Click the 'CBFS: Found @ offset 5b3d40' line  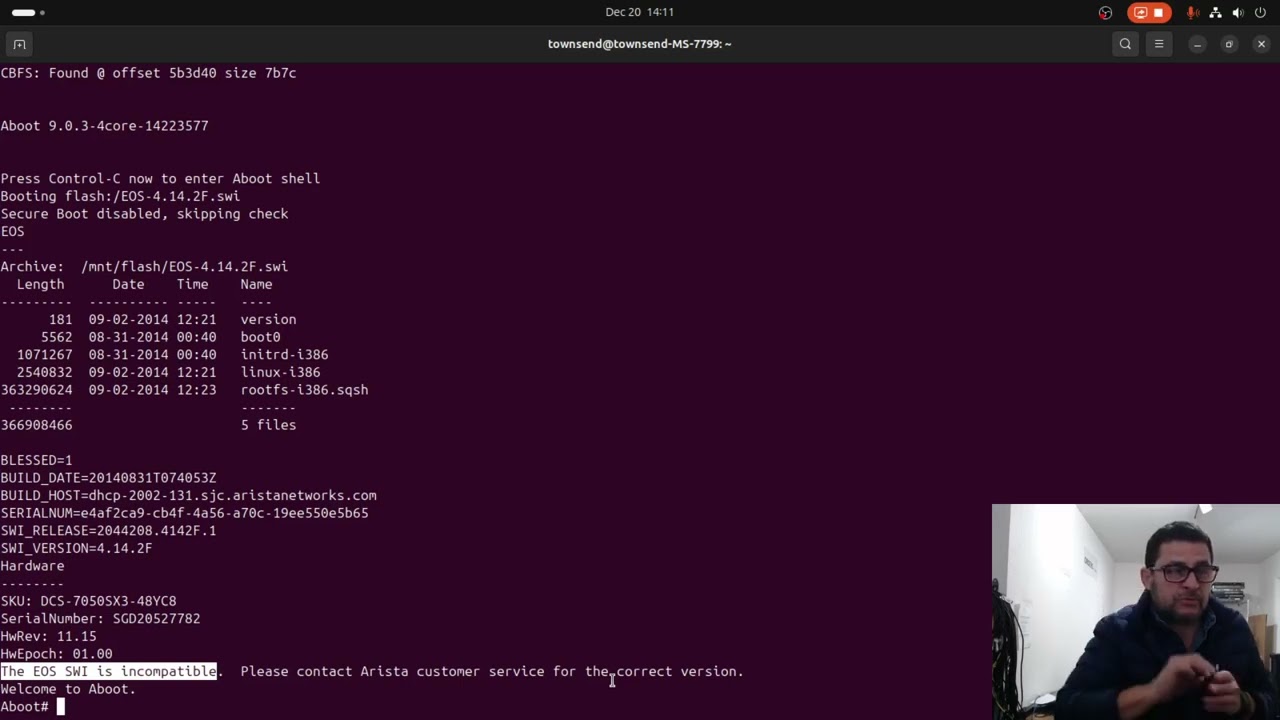click(148, 73)
